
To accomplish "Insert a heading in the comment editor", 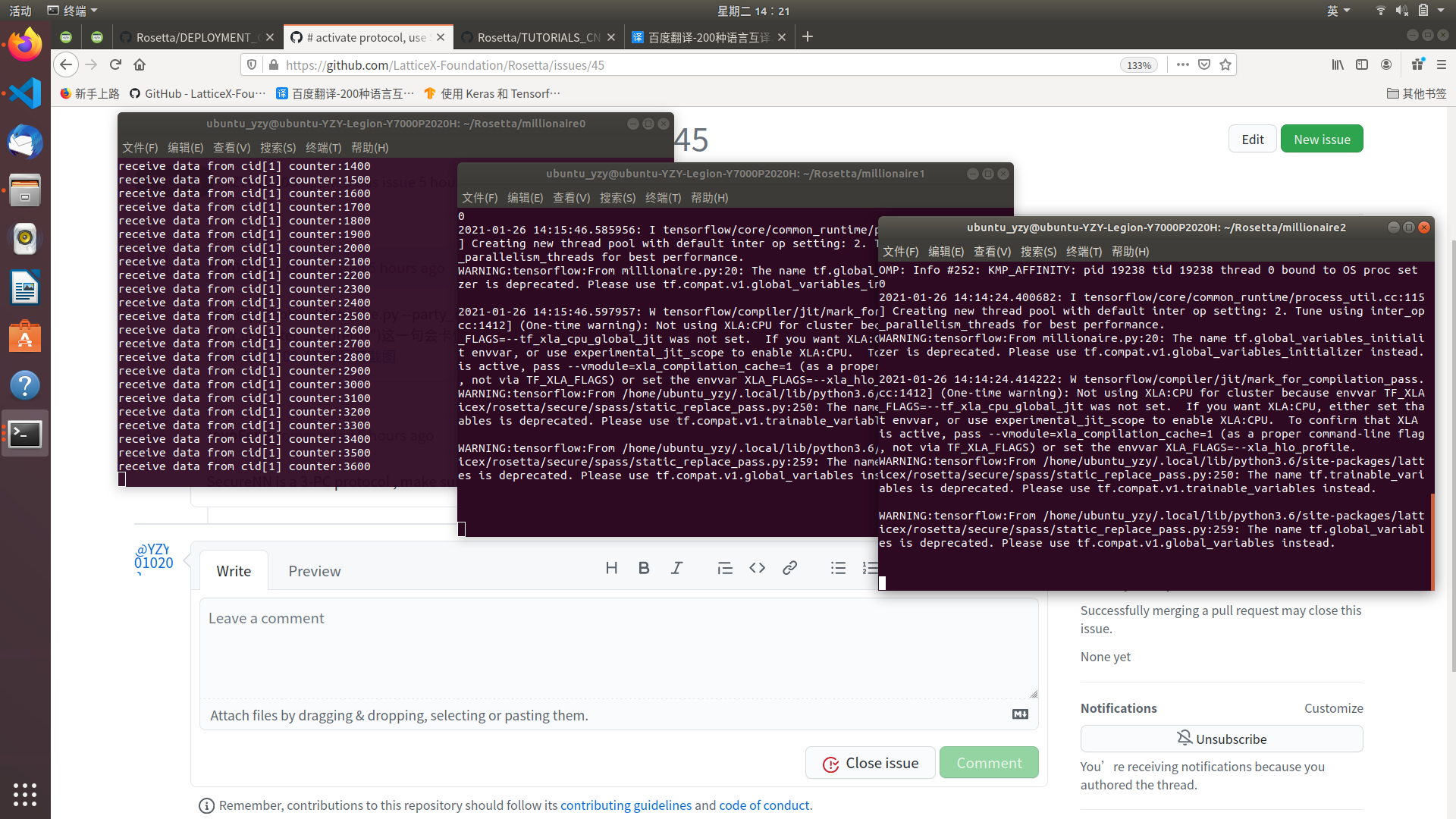I will point(612,568).
